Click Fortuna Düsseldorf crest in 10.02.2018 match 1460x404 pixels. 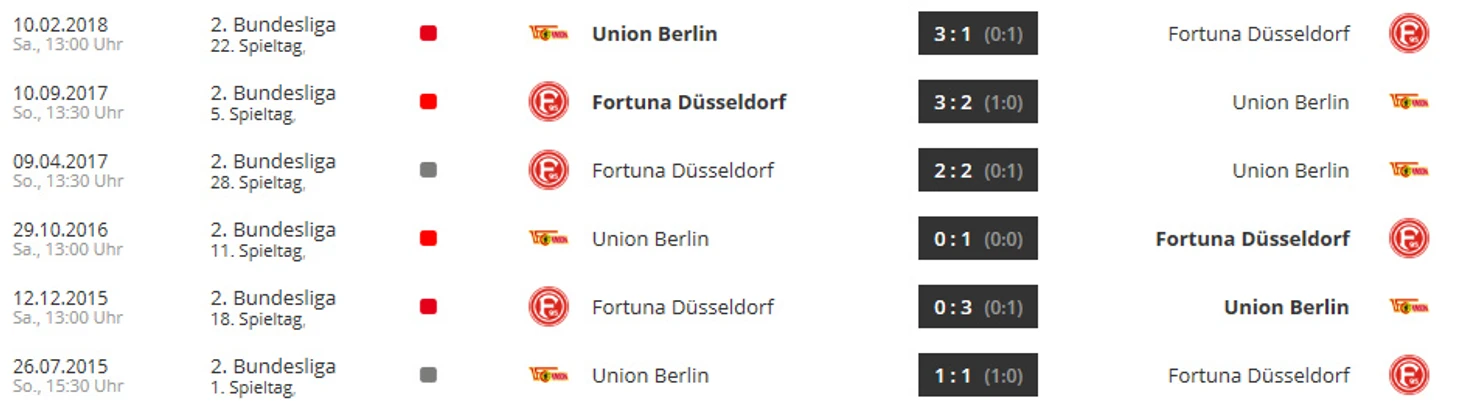pos(1409,33)
